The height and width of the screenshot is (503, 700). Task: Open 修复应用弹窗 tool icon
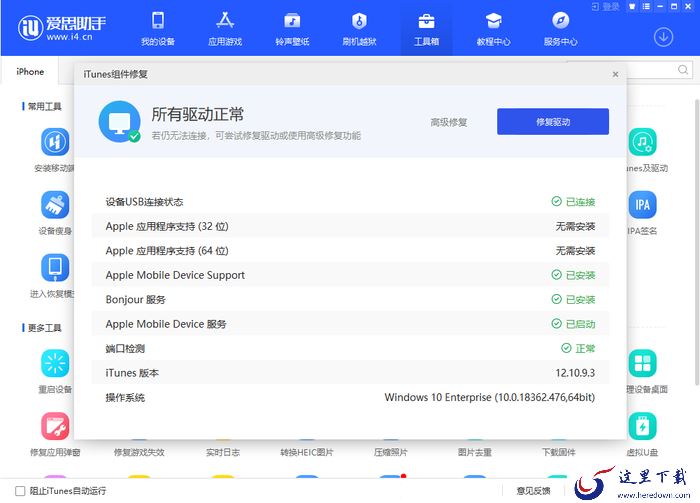55,426
